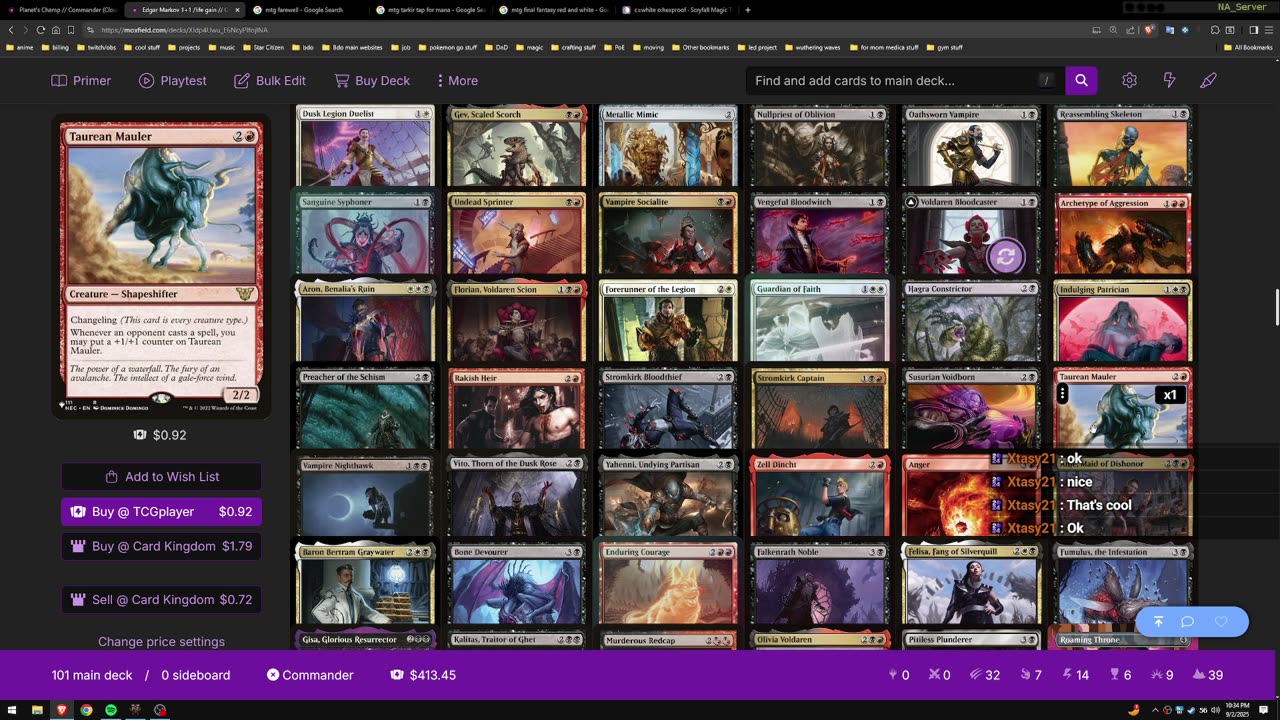
Task: Click the paintbrush customize icon
Action: click(1208, 80)
